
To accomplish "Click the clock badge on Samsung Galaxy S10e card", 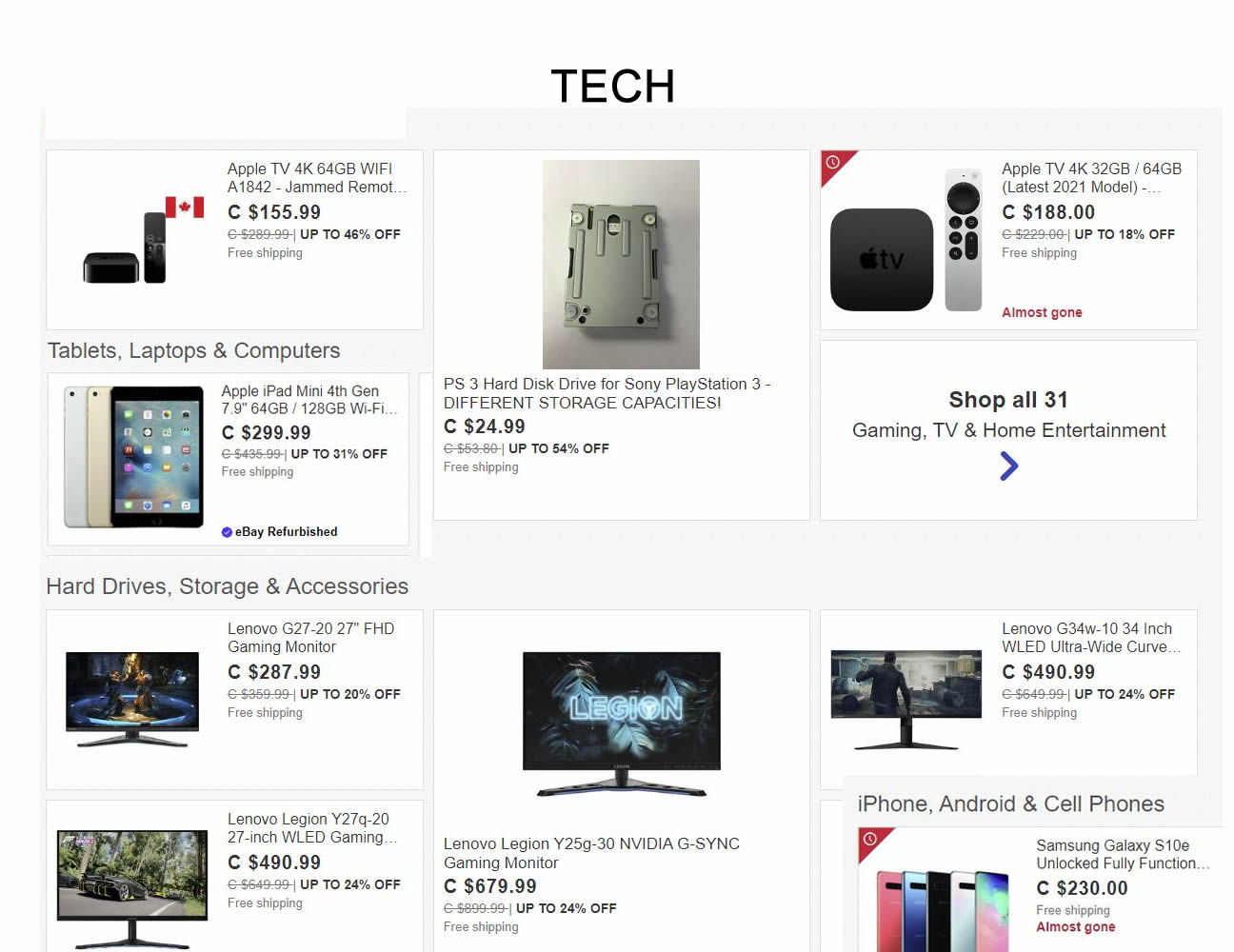I will coord(870,840).
